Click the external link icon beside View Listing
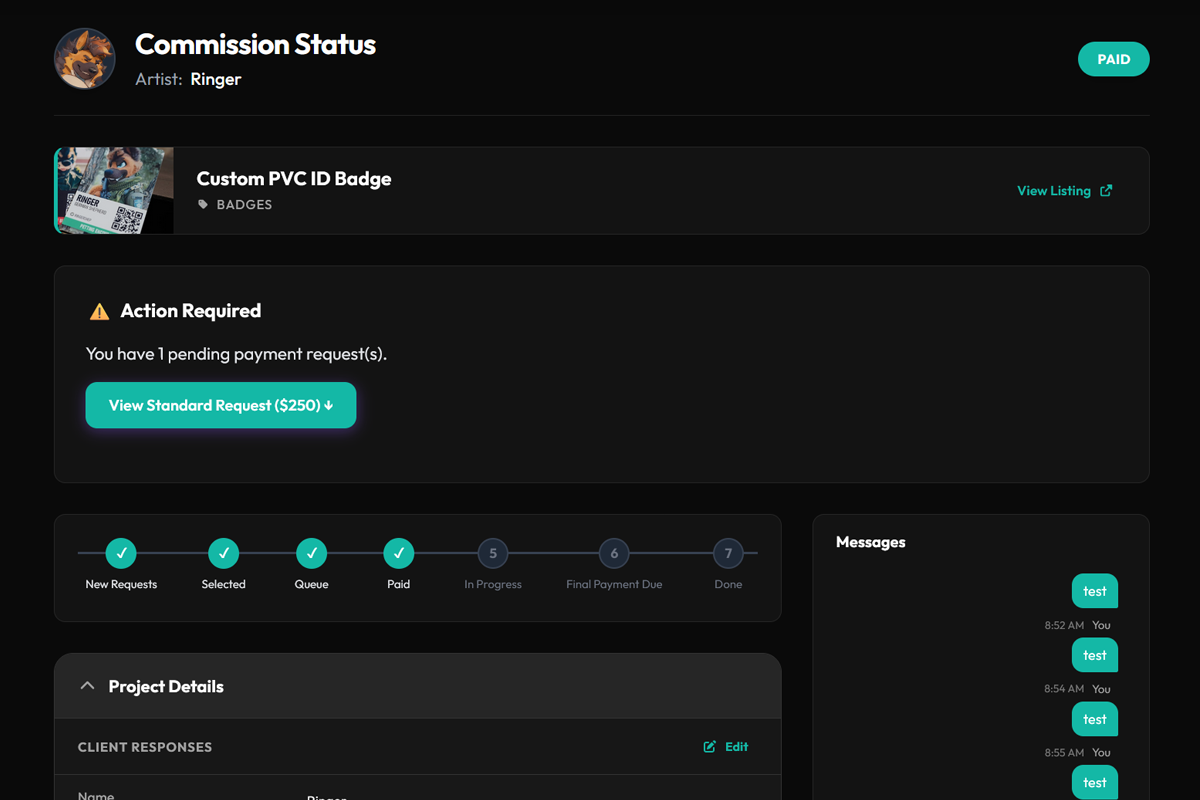This screenshot has width=1200, height=800. point(1106,191)
